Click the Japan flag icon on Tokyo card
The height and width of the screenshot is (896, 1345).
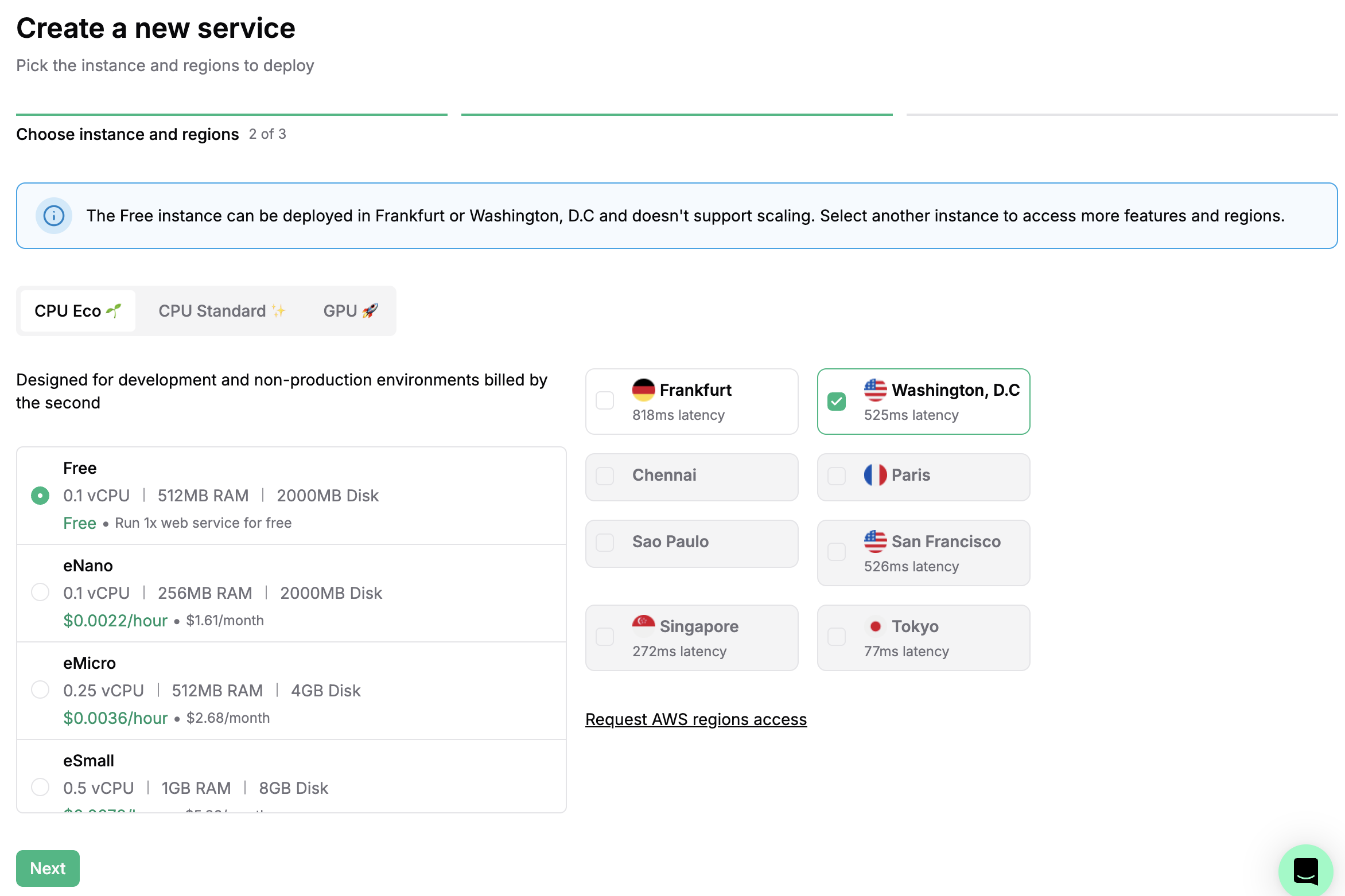pyautogui.click(x=876, y=626)
